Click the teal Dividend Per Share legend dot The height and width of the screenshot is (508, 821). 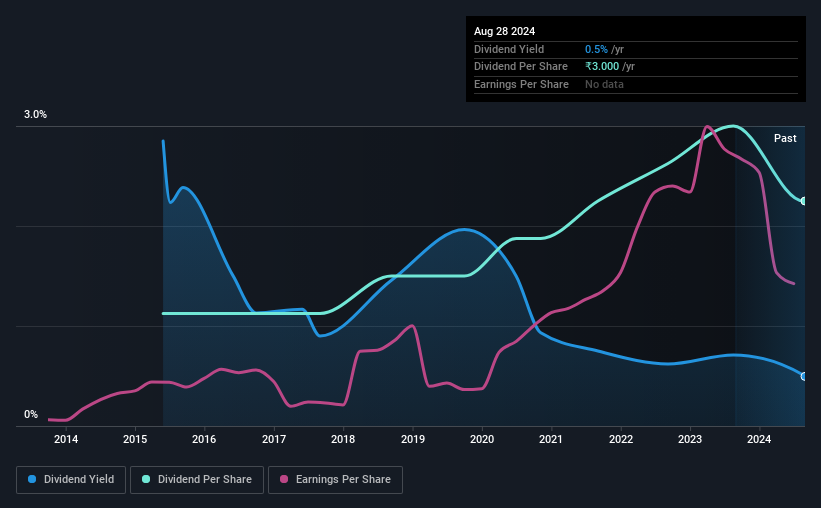click(x=146, y=479)
